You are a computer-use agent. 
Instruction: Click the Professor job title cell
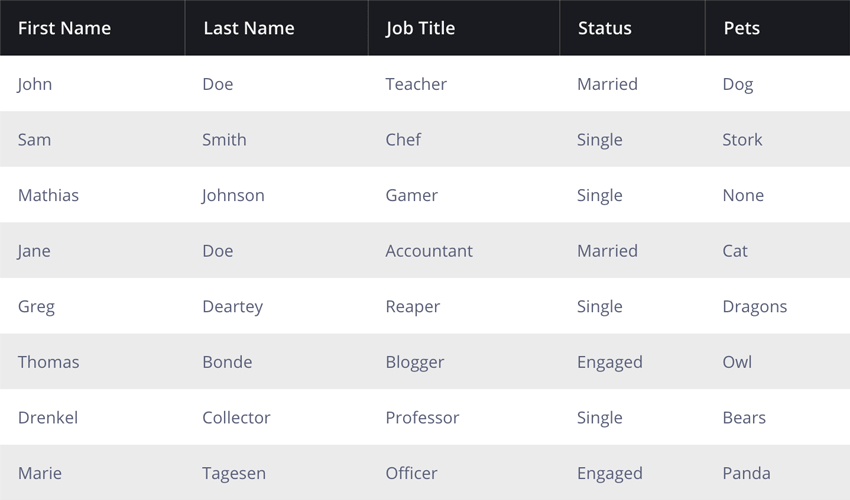[x=463, y=417]
